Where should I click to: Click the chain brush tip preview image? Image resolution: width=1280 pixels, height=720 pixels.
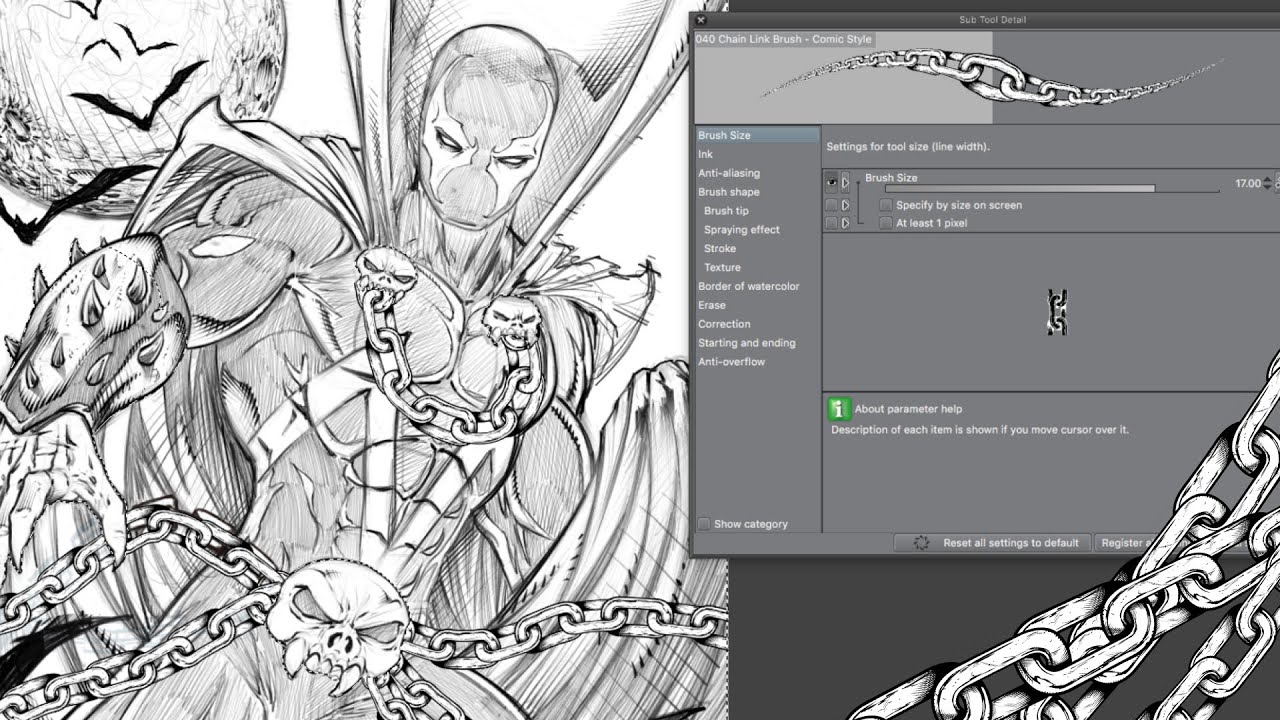(1058, 312)
